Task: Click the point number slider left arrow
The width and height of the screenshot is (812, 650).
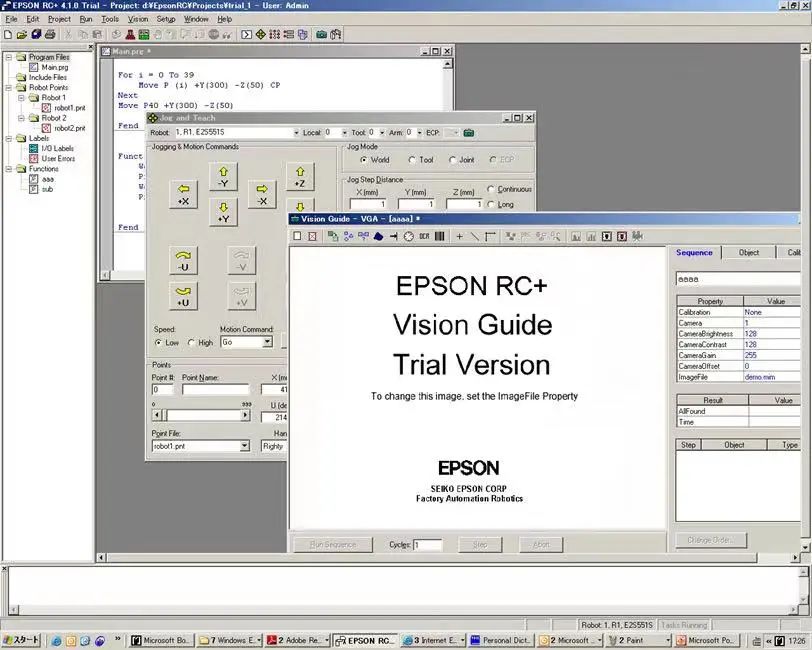Action: pos(157,415)
